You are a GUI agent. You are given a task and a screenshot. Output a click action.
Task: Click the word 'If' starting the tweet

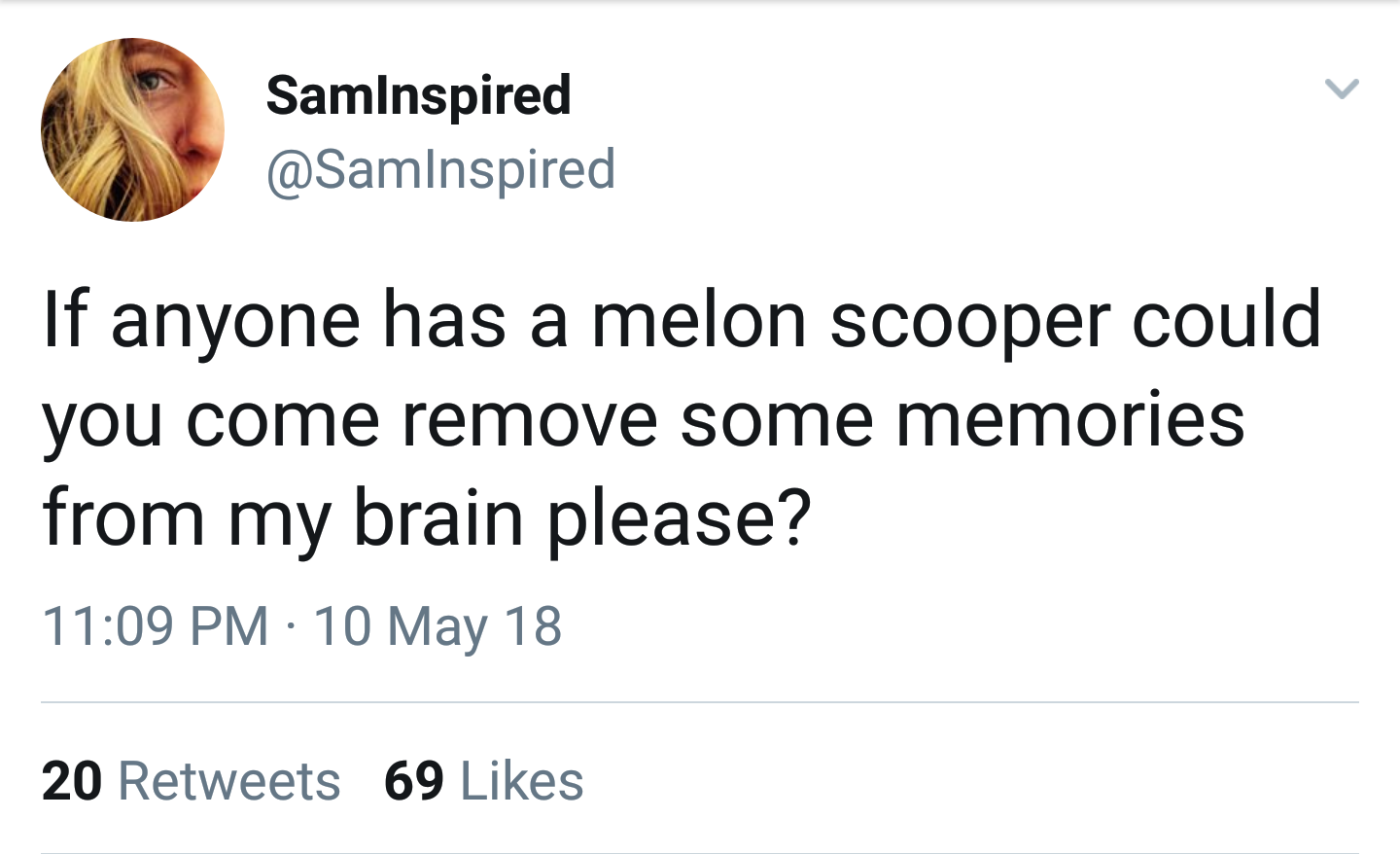(64, 321)
